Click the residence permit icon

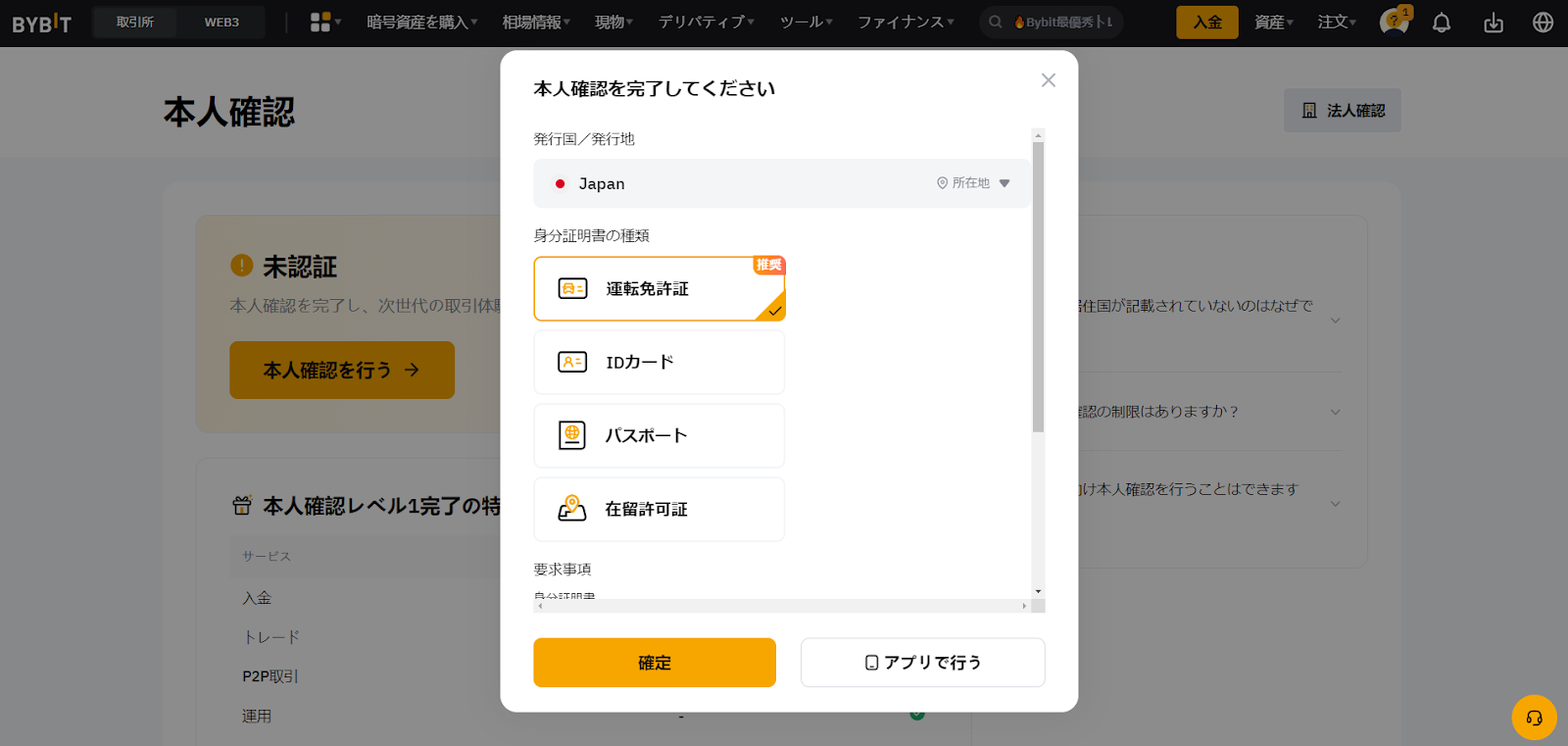coord(572,508)
